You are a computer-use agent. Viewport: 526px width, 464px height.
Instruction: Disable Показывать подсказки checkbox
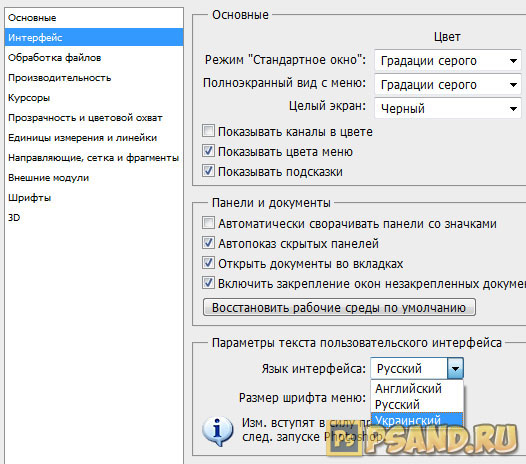coord(208,171)
